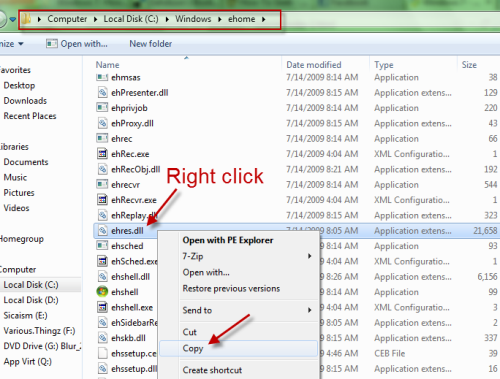Click the ehrecvr application icon
The image size is (500, 379).
click(x=102, y=184)
